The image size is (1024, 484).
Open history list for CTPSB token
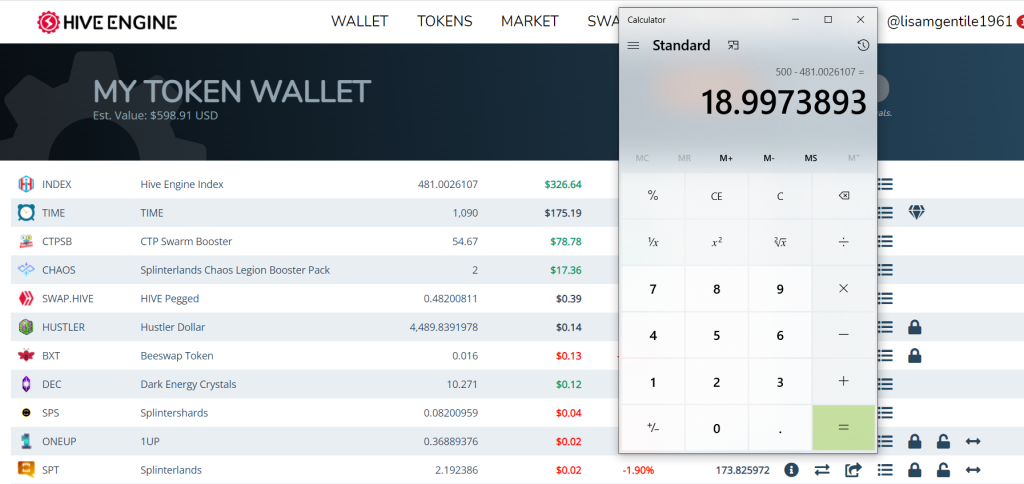[x=885, y=241]
